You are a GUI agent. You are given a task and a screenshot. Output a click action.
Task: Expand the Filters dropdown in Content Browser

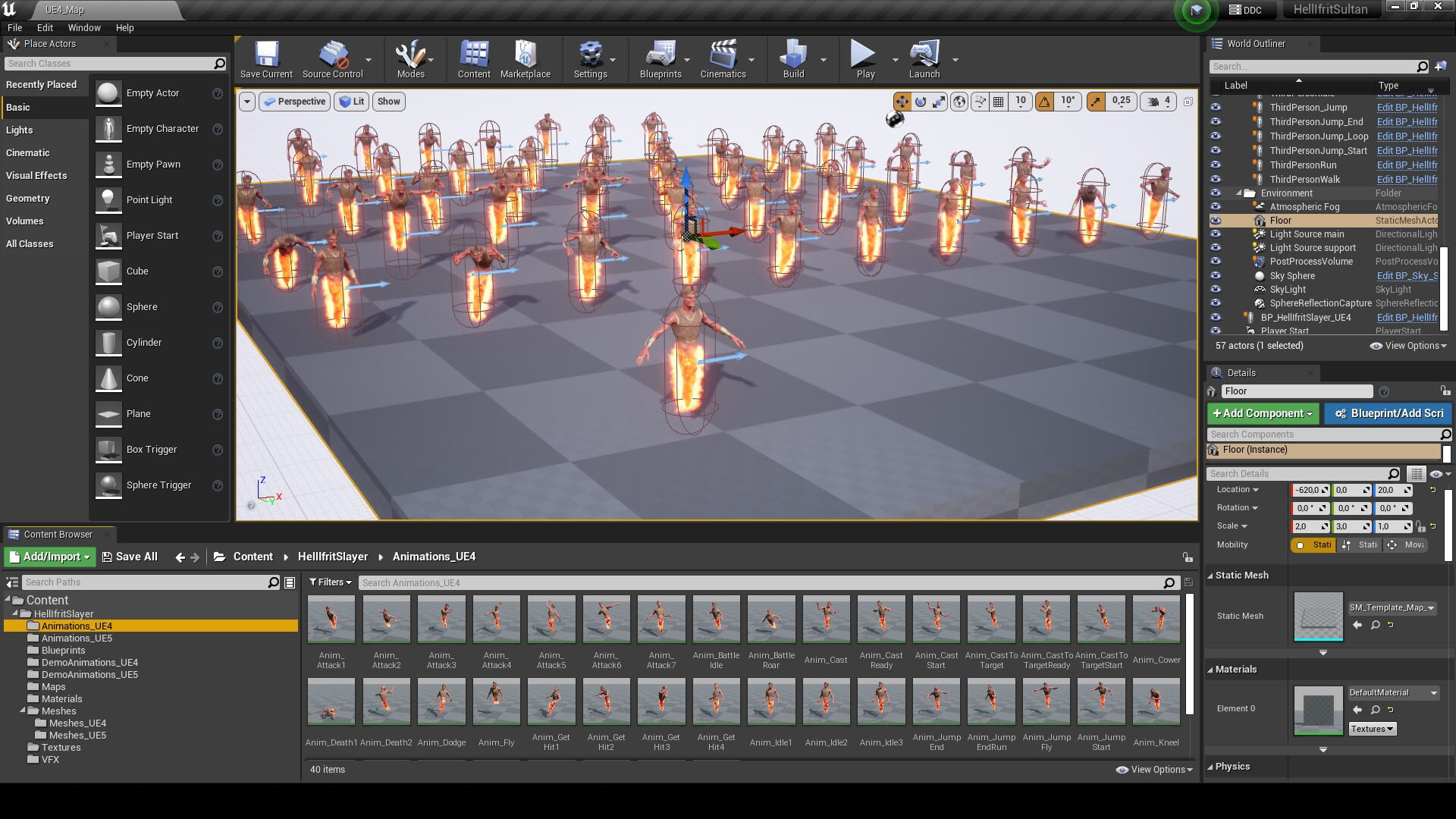330,582
